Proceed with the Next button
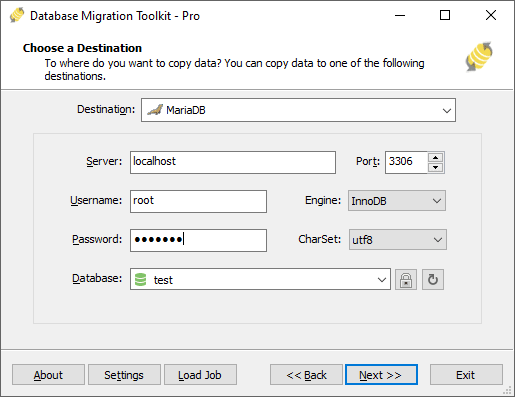Viewport: 515px width, 397px height. [381, 375]
